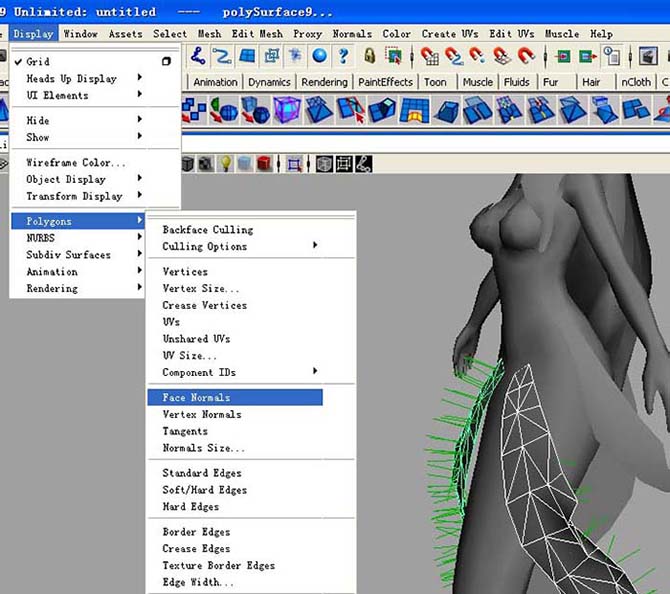The width and height of the screenshot is (670, 594).
Task: Switch to the Rendering shelf tab
Action: click(325, 82)
